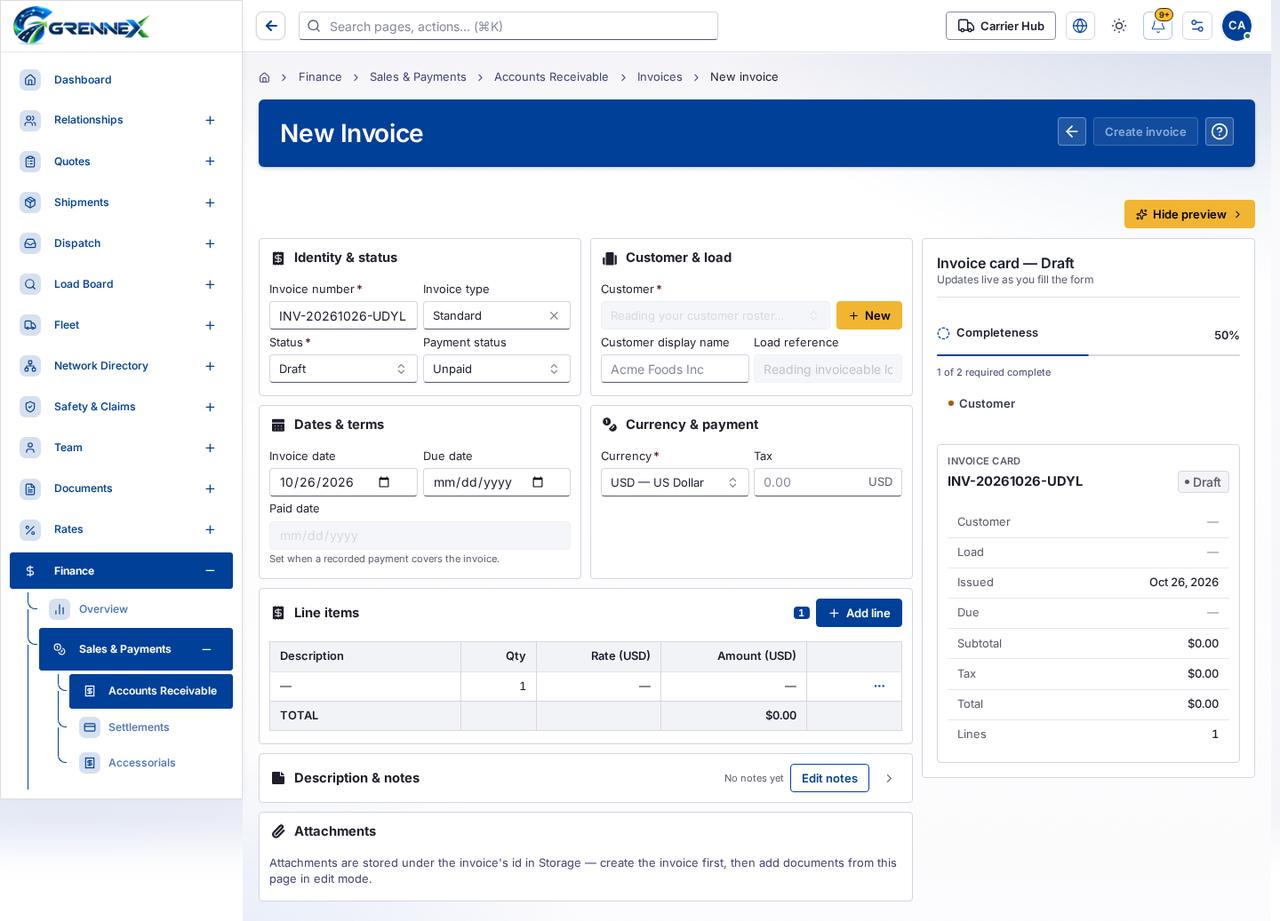
Task: Create a New customer
Action: pyautogui.click(x=869, y=316)
